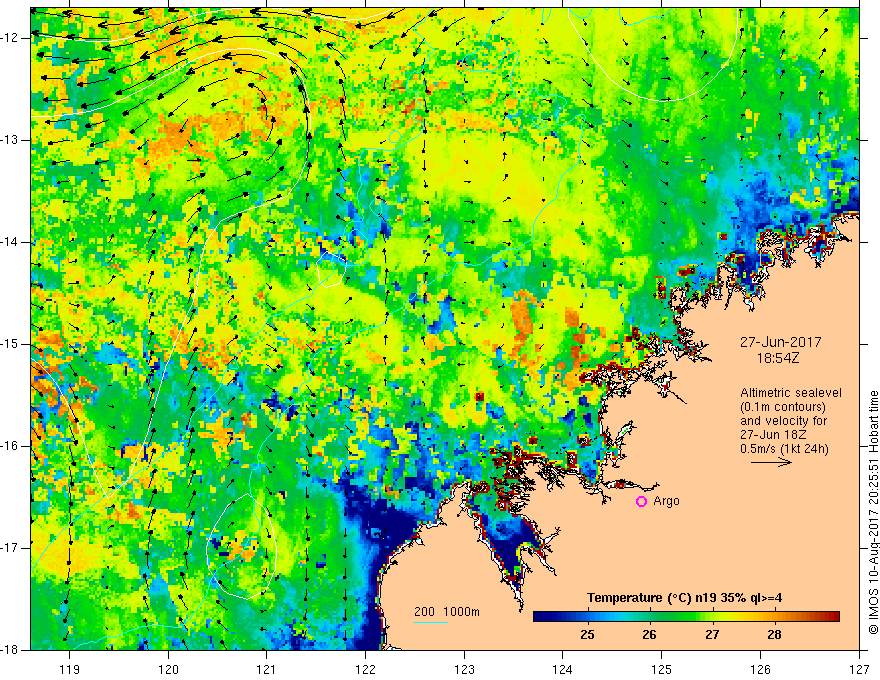The width and height of the screenshot is (880, 680).
Task: Click the '0.5m/s (1kt 24h)' caption
Action: (x=784, y=449)
